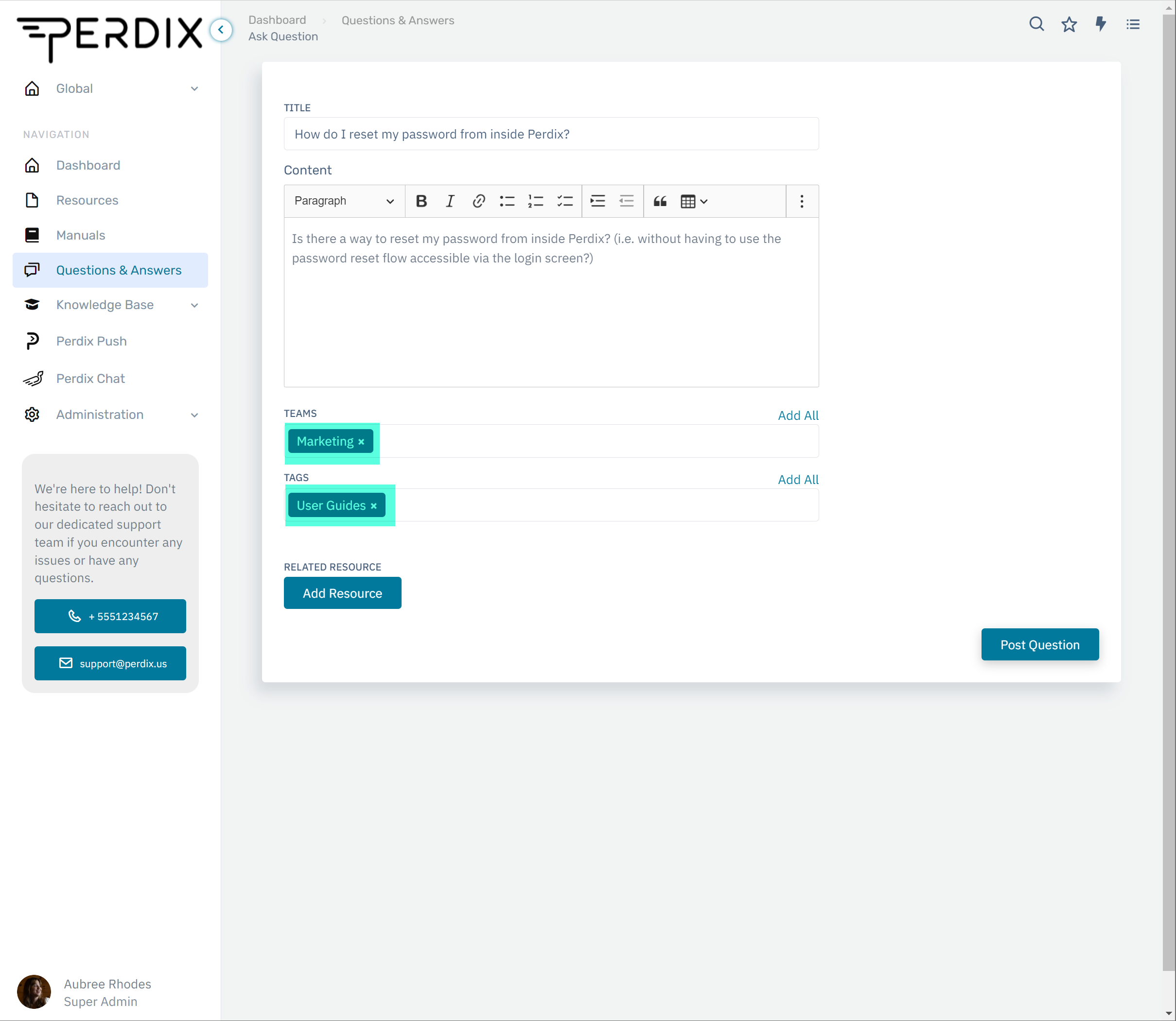Image resolution: width=1176 pixels, height=1021 pixels.
Task: Decrease indent in the editor toolbar
Action: click(x=627, y=201)
